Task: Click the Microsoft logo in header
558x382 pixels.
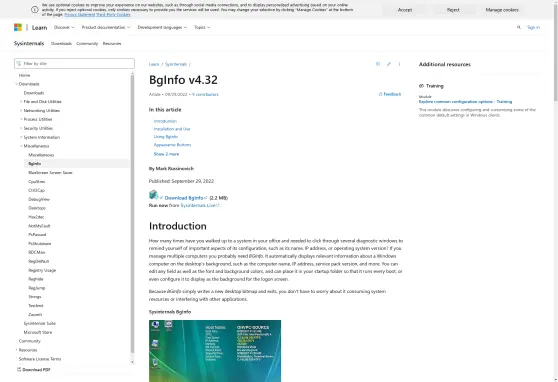Action: pos(18,27)
